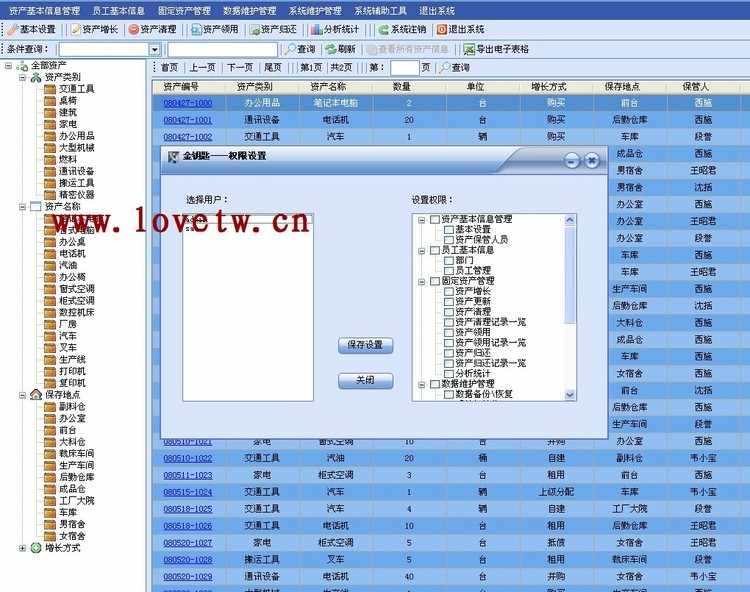Click inside the 选择用户 list box

tap(248, 307)
